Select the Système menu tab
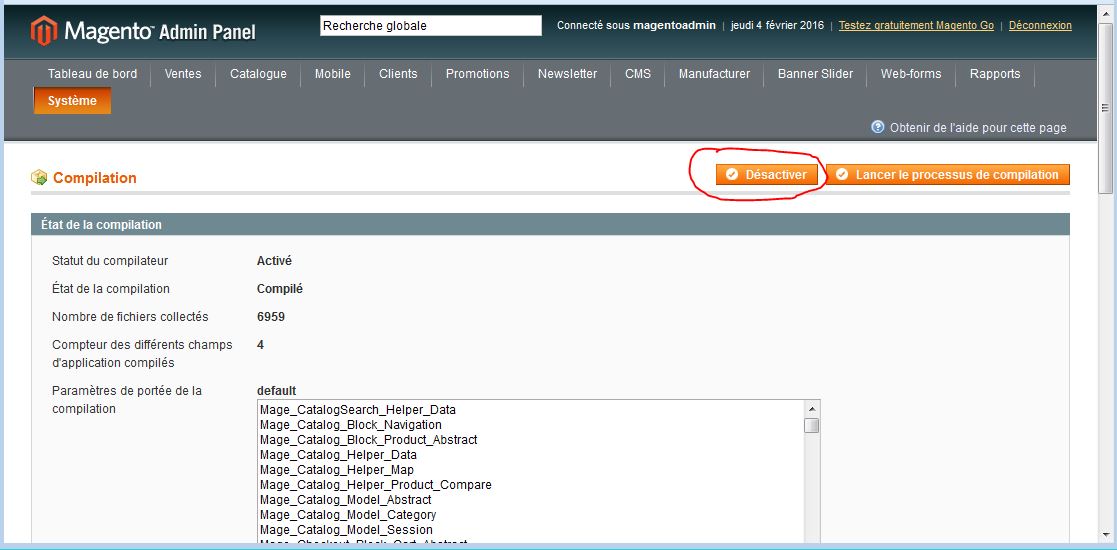Viewport: 1117px width, 550px height. [72, 101]
